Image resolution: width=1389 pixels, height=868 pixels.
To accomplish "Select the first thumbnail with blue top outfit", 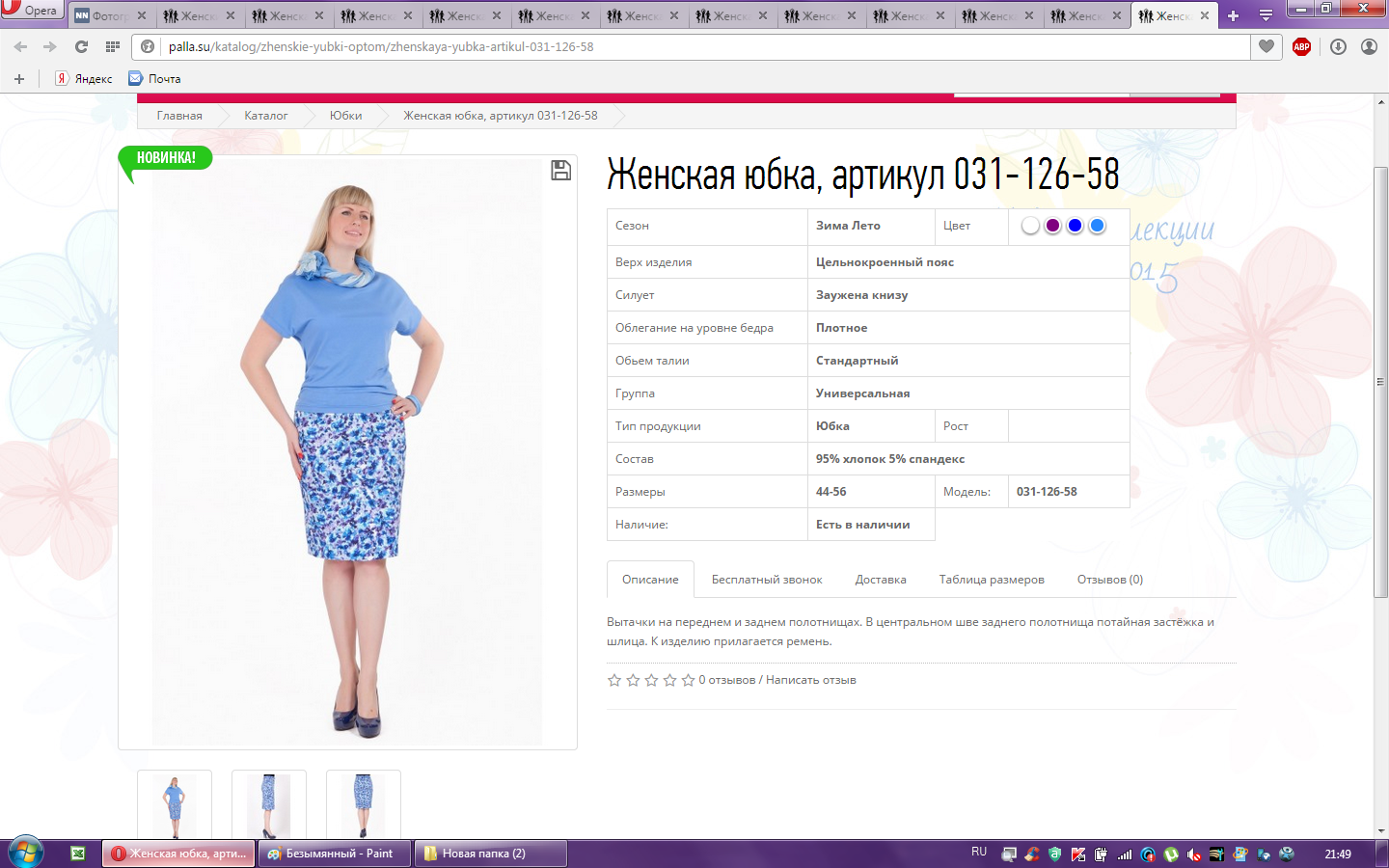I will pos(175,806).
